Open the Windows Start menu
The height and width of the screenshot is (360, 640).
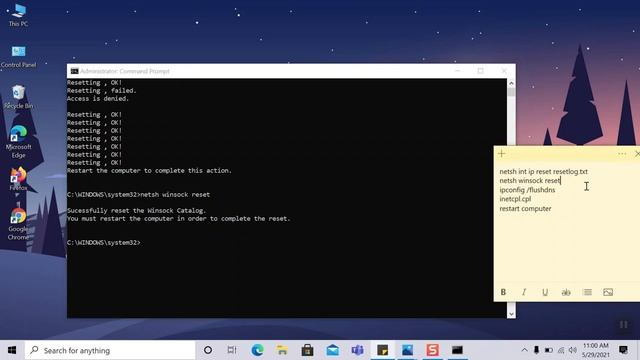pyautogui.click(x=12, y=350)
